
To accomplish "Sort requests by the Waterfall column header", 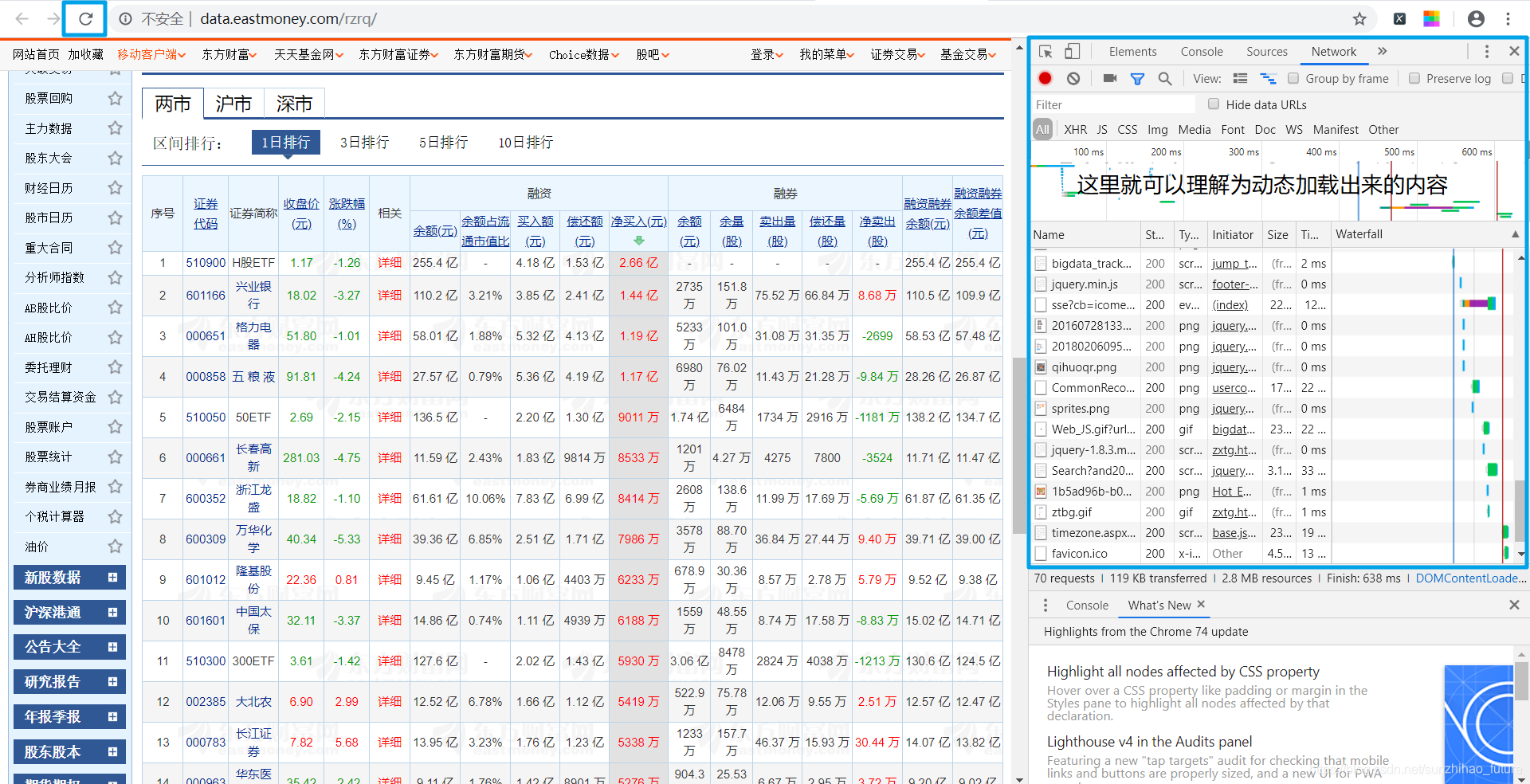I will point(1424,234).
